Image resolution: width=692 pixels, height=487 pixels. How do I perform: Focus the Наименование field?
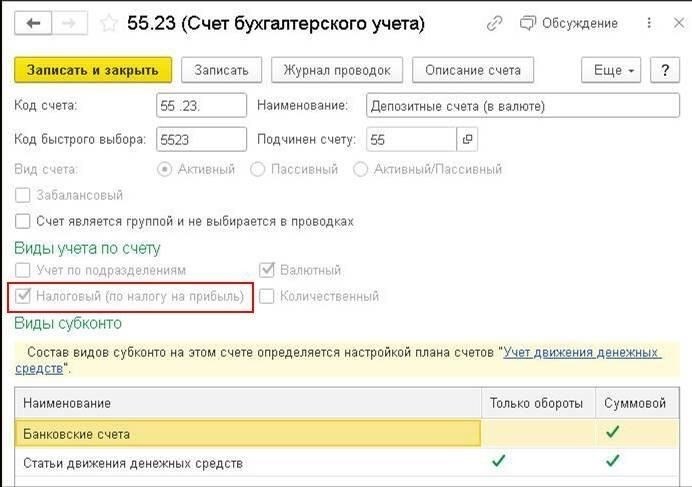[523, 106]
